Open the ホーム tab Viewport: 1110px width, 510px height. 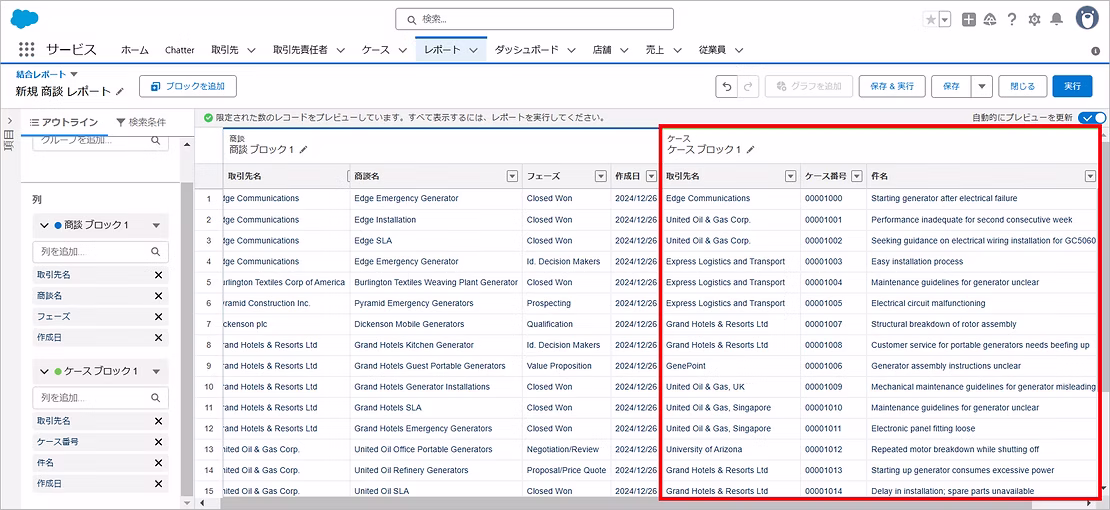[135, 50]
